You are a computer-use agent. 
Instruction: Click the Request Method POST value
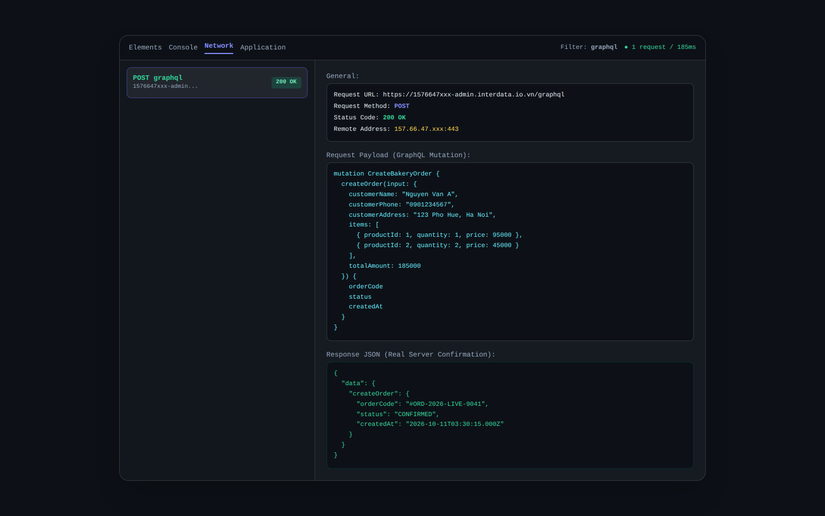pos(401,106)
